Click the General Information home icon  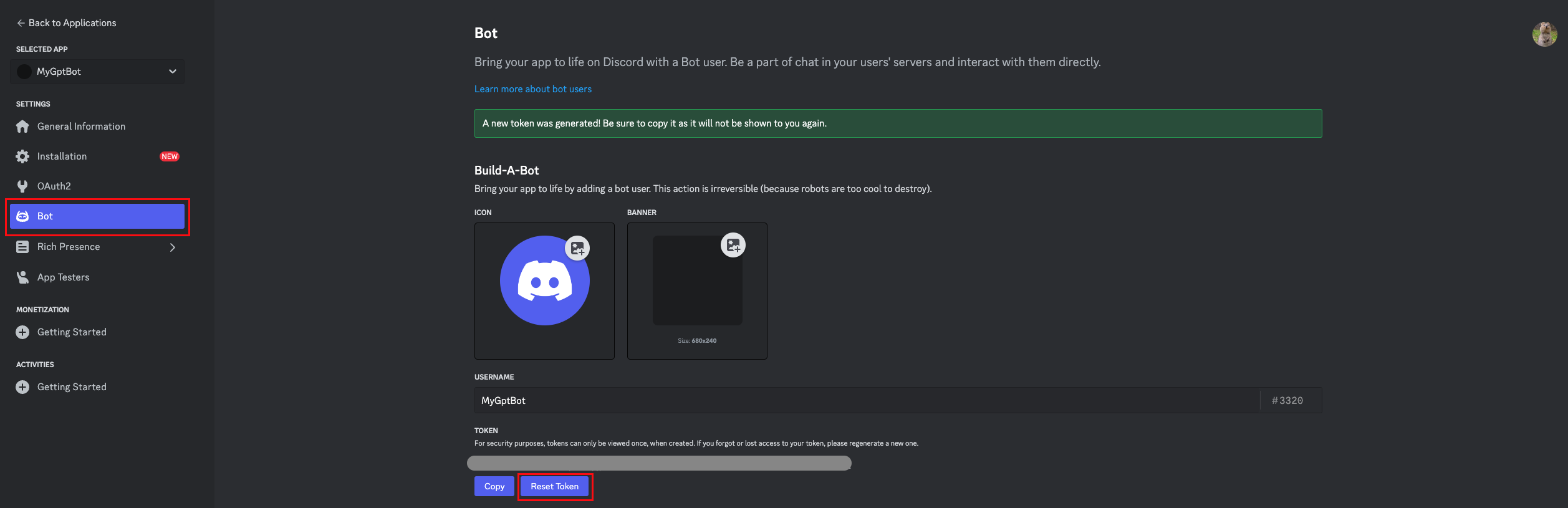[22, 127]
